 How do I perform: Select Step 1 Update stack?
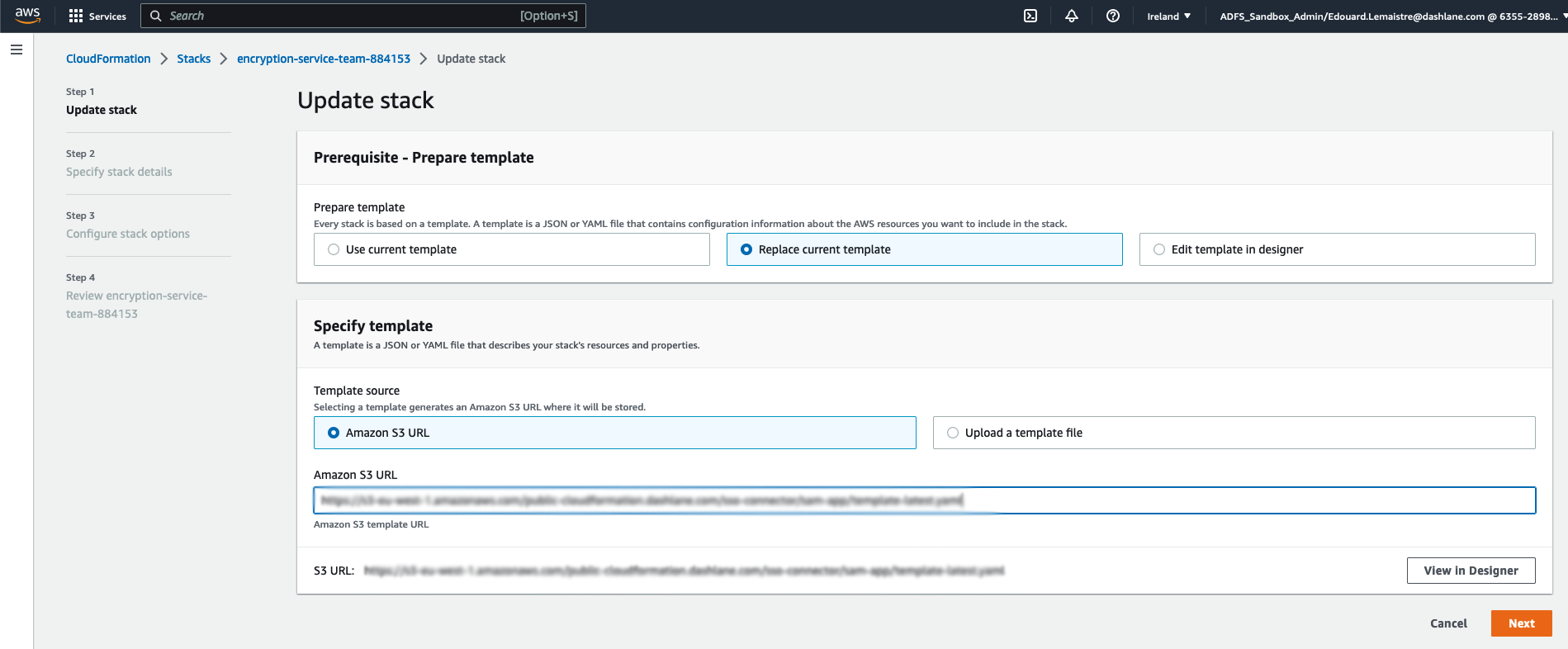(x=102, y=110)
